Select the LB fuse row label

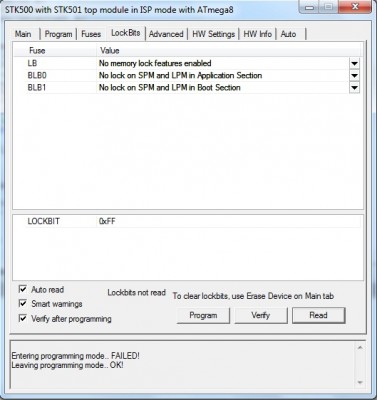coord(32,63)
